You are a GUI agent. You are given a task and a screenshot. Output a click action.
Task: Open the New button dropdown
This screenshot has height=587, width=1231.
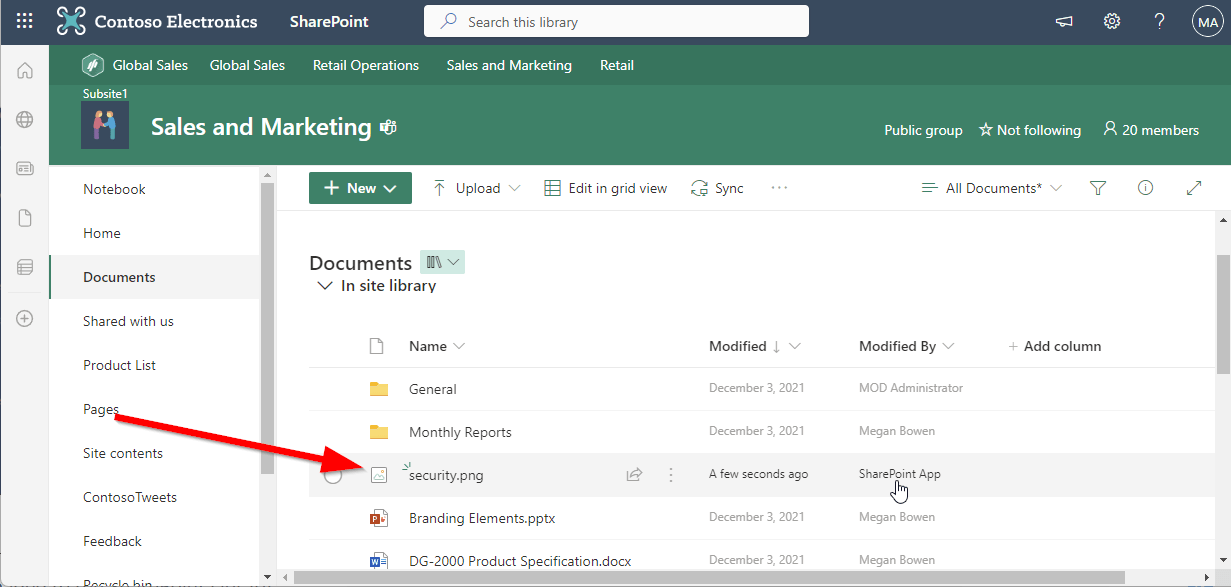(x=360, y=188)
